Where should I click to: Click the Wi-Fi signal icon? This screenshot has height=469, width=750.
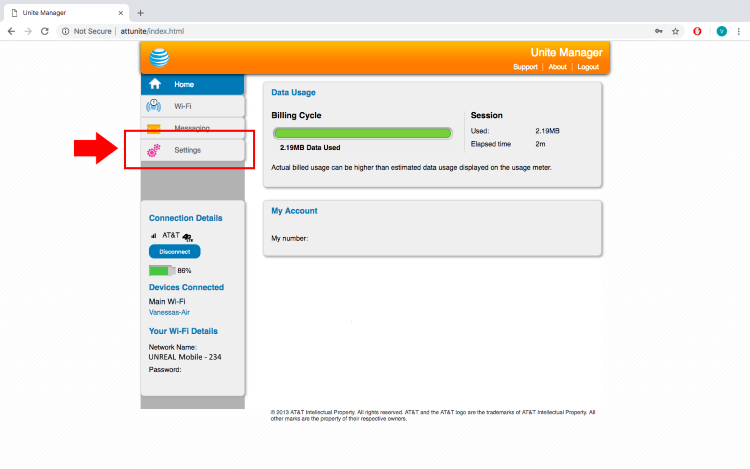pyautogui.click(x=154, y=106)
